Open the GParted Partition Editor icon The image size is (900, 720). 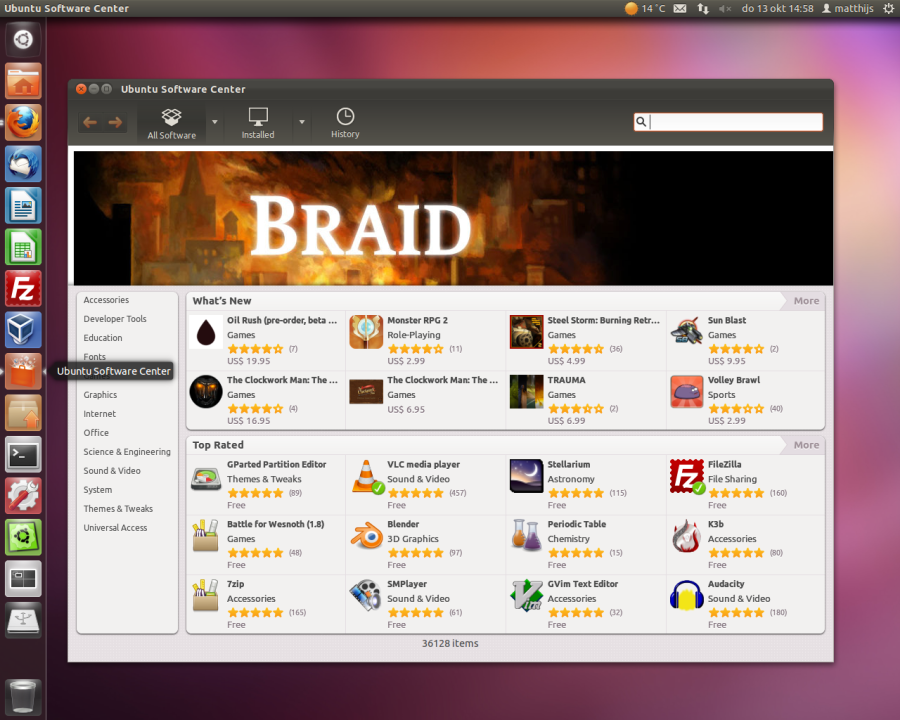coord(206,477)
